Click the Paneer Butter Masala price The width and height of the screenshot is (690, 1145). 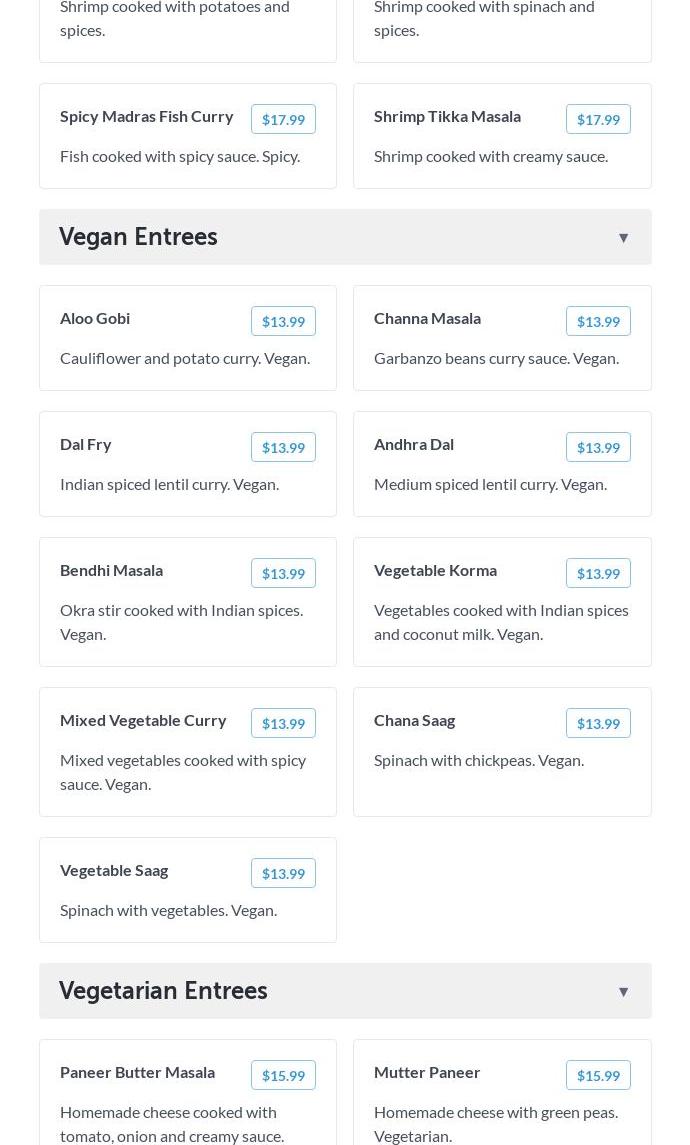[x=283, y=1075]
